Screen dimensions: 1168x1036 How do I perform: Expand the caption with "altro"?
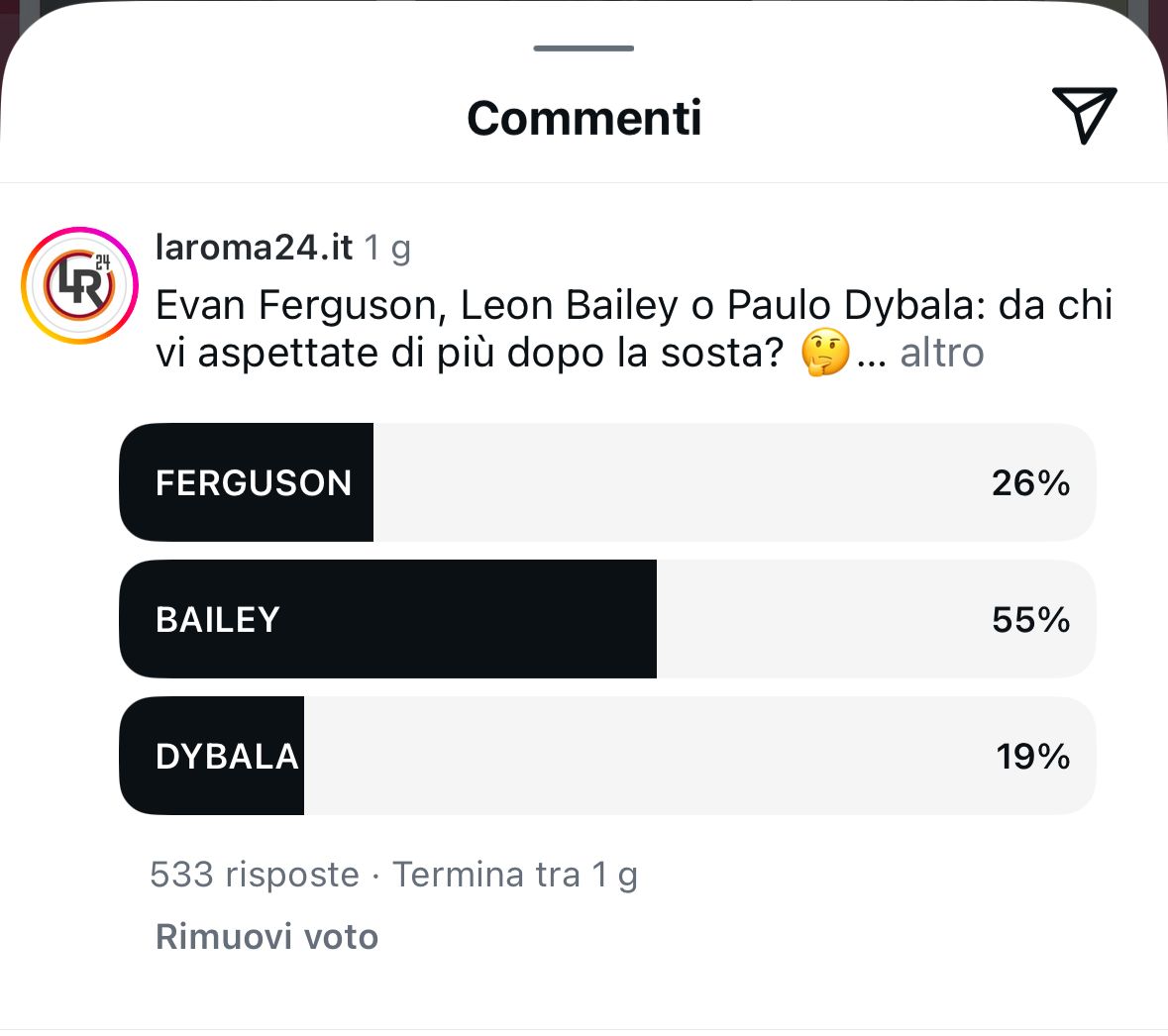click(x=941, y=353)
